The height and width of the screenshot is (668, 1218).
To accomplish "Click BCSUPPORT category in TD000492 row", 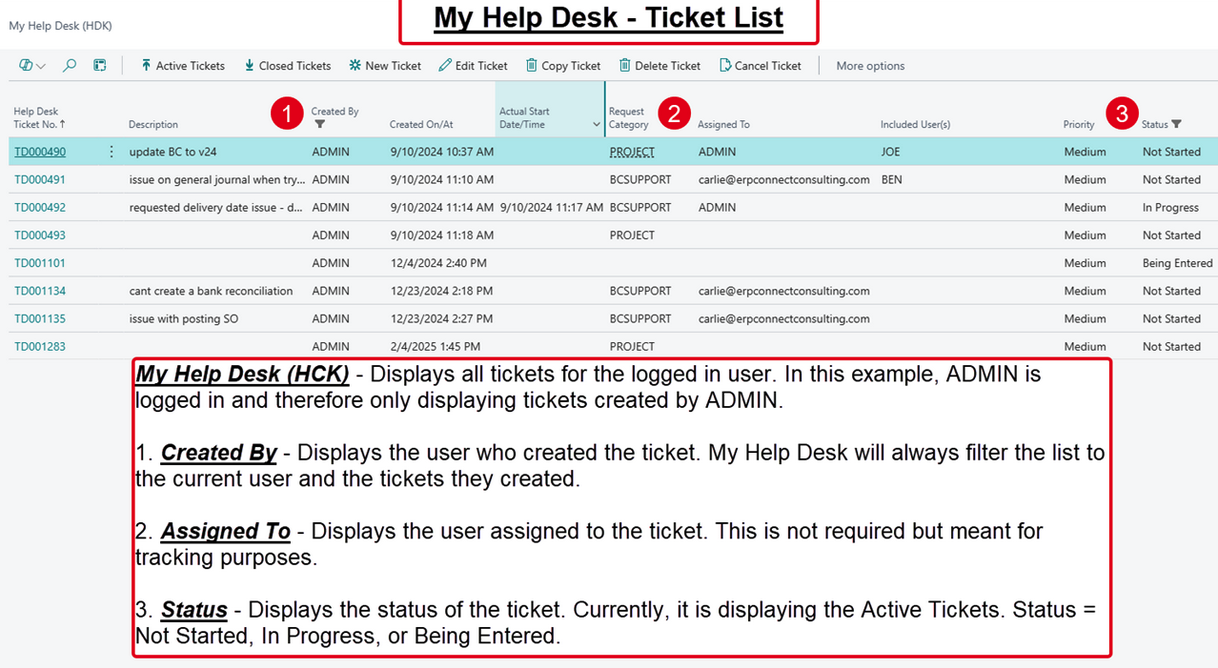I will tap(641, 208).
